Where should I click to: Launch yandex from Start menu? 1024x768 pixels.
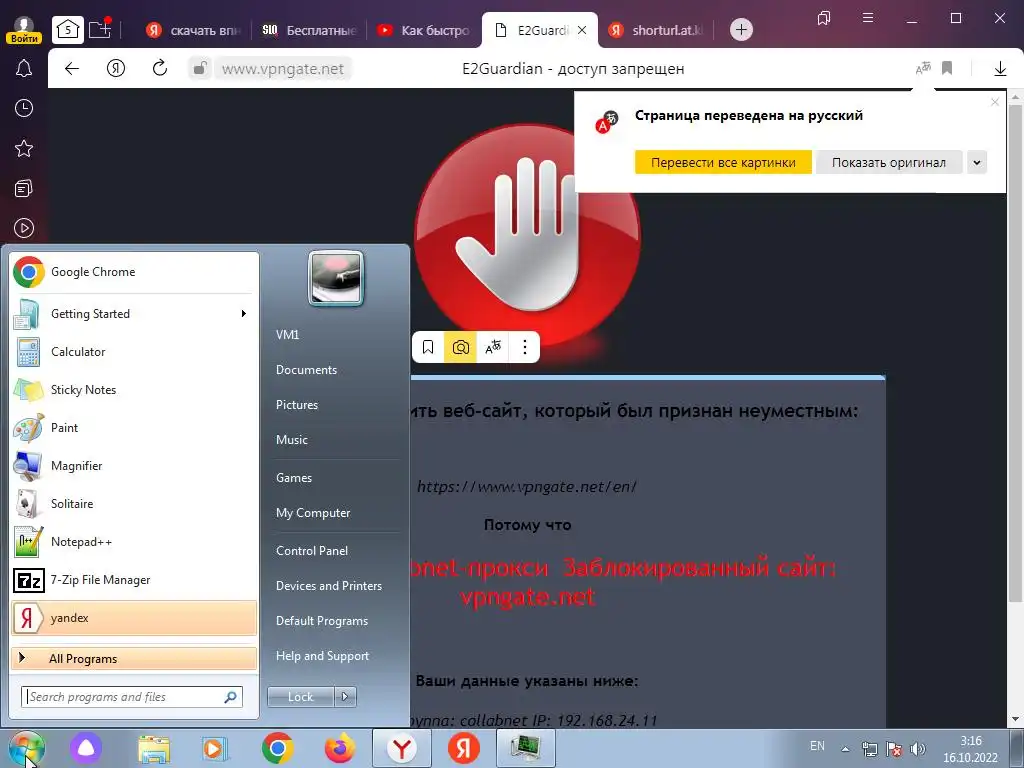pyautogui.click(x=134, y=618)
